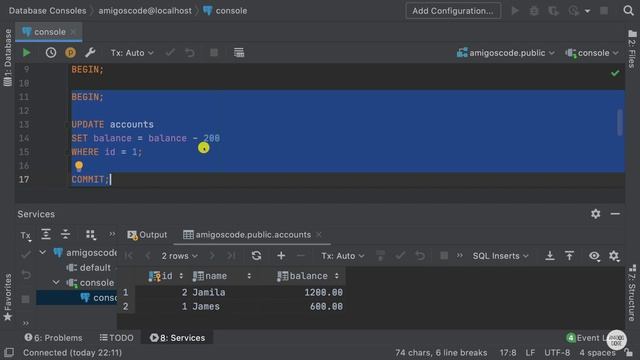Open the Files tool window sidebar
This screenshot has width=640, height=360.
pyautogui.click(x=632, y=48)
